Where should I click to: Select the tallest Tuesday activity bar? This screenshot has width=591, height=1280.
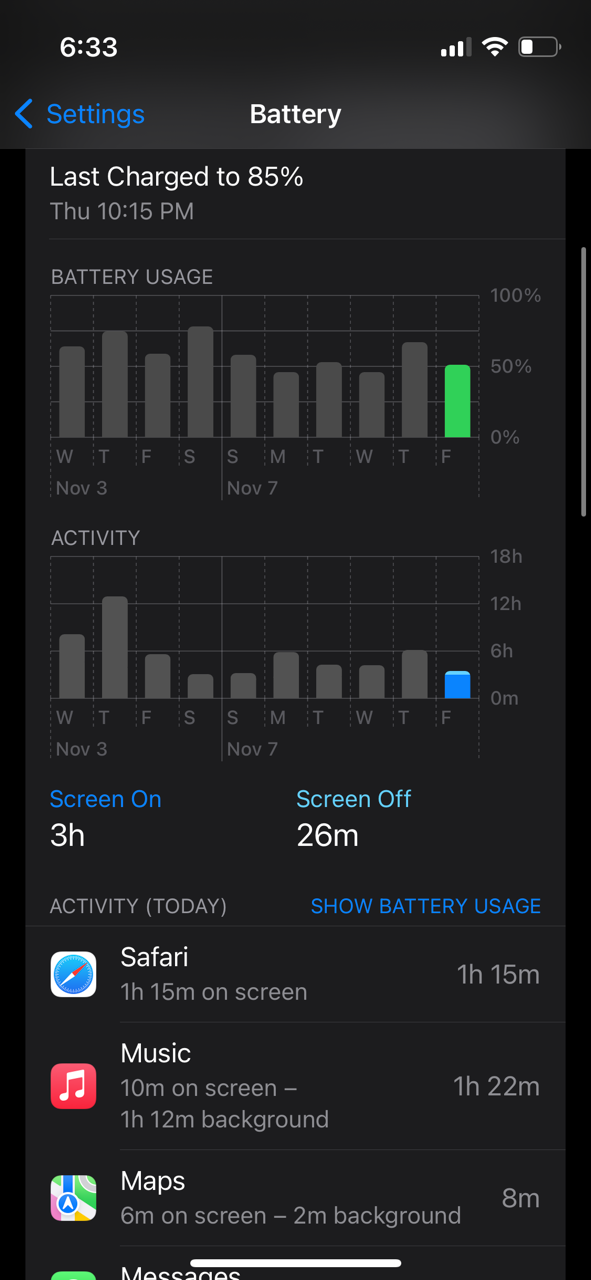(115, 647)
